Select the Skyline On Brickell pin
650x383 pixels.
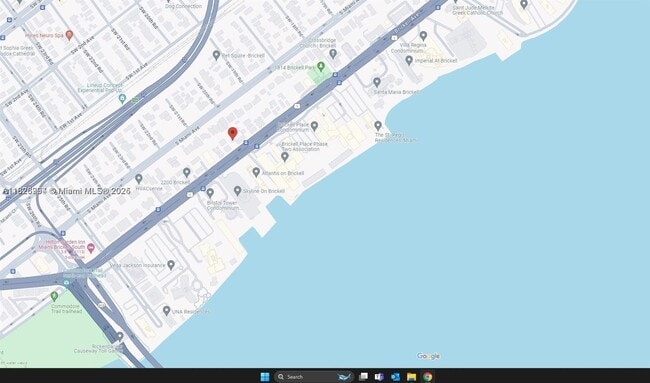tap(238, 191)
